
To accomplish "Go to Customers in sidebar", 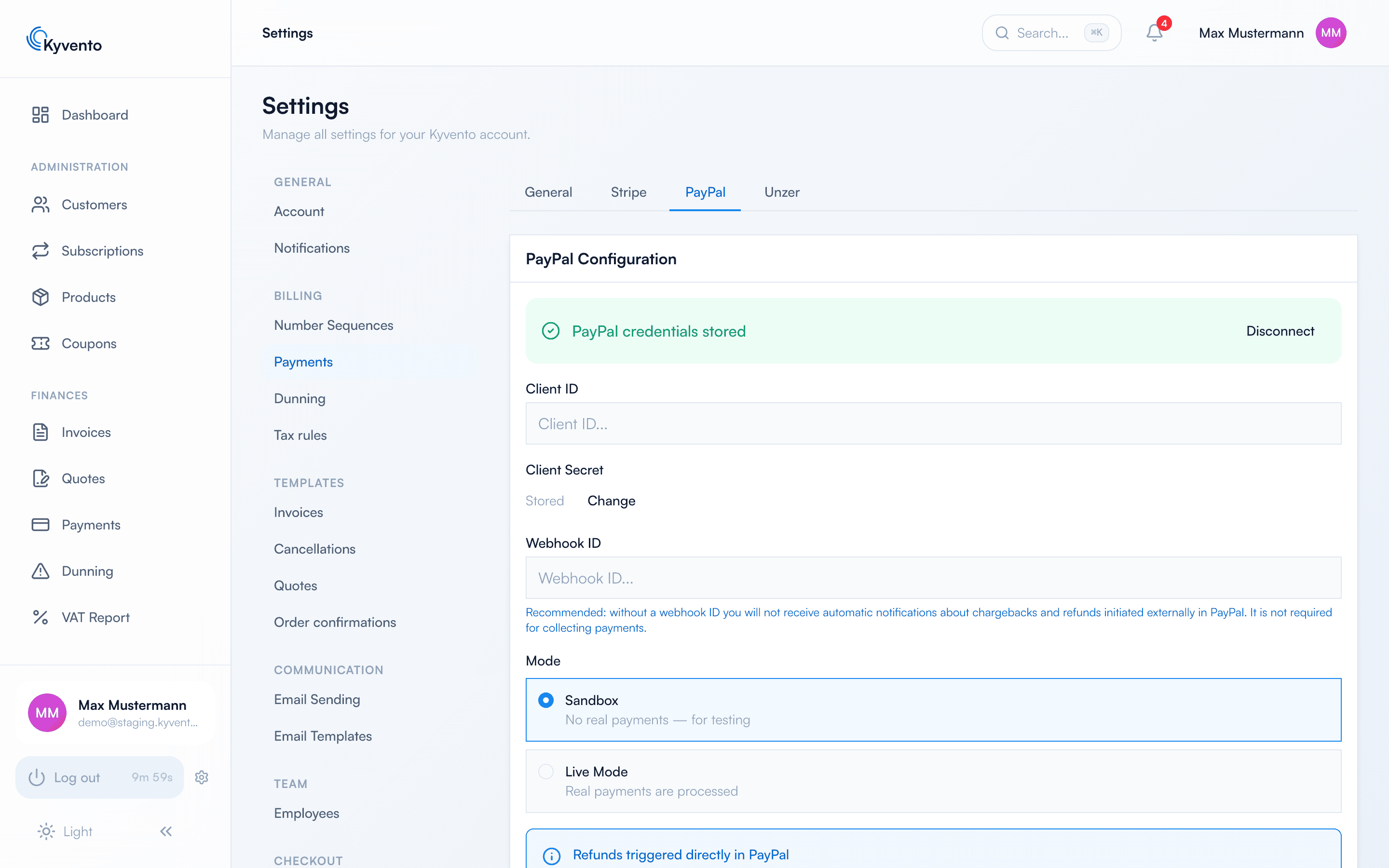I will tap(94, 205).
